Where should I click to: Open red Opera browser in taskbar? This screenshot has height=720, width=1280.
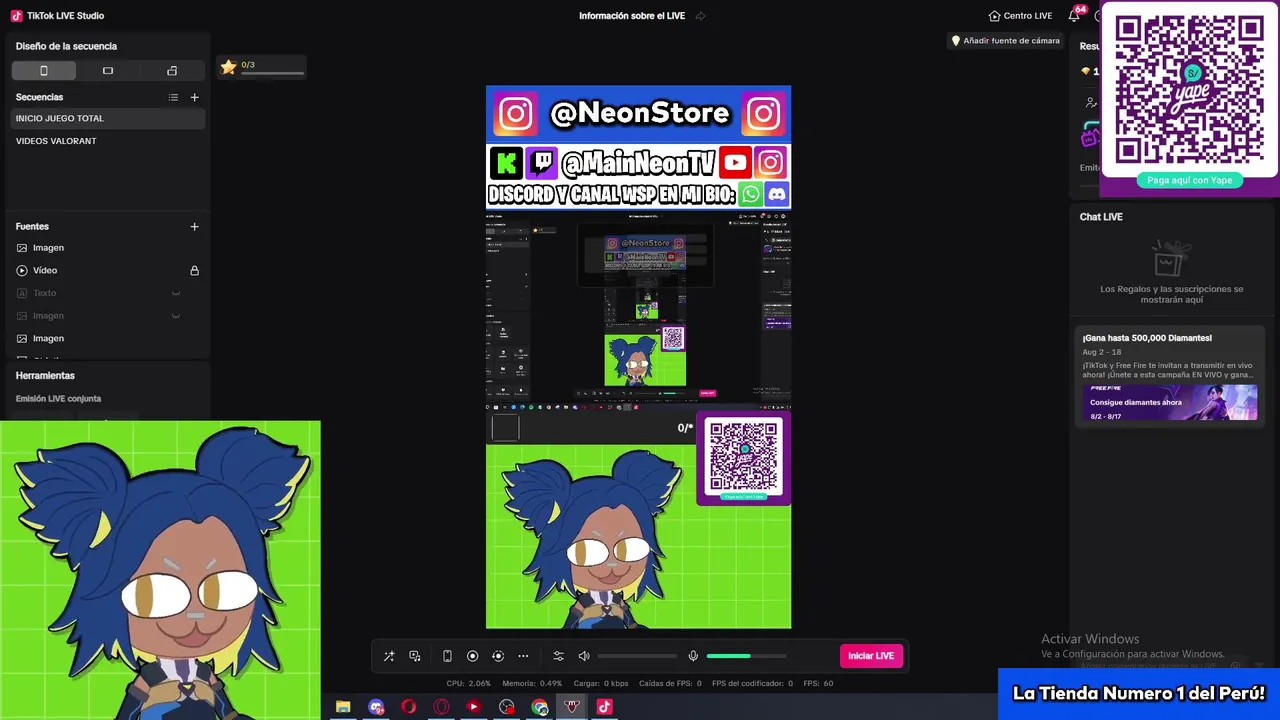[x=408, y=707]
